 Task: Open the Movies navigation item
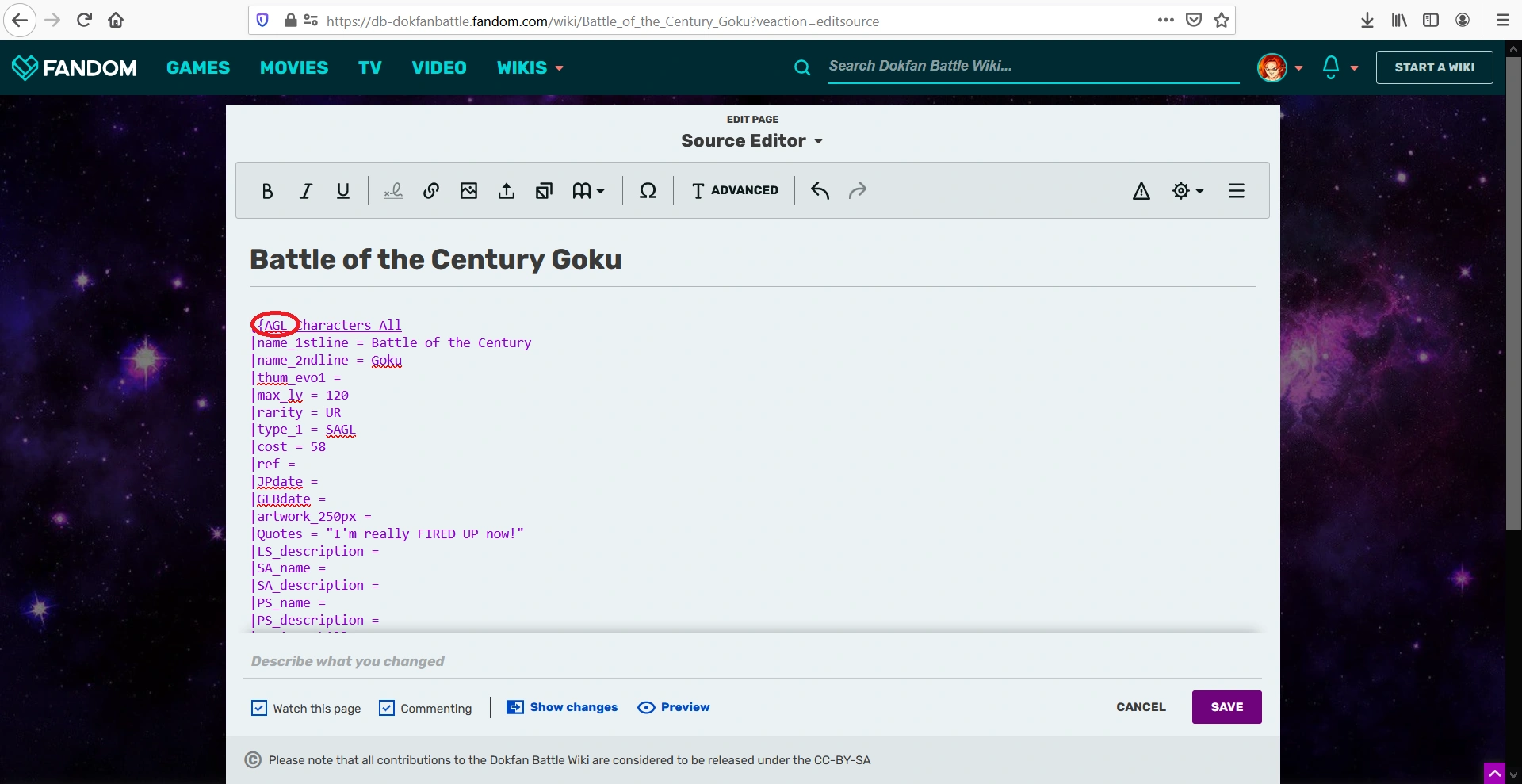294,68
